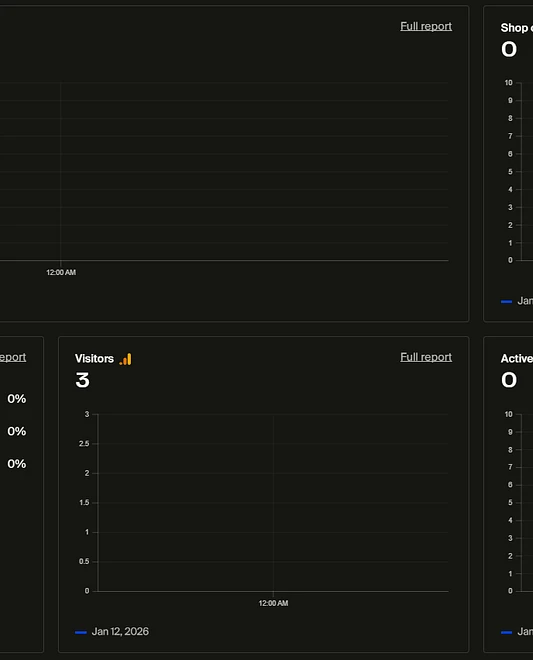Click the blue legend marker in Active card
The image size is (533, 660).
click(x=506, y=632)
